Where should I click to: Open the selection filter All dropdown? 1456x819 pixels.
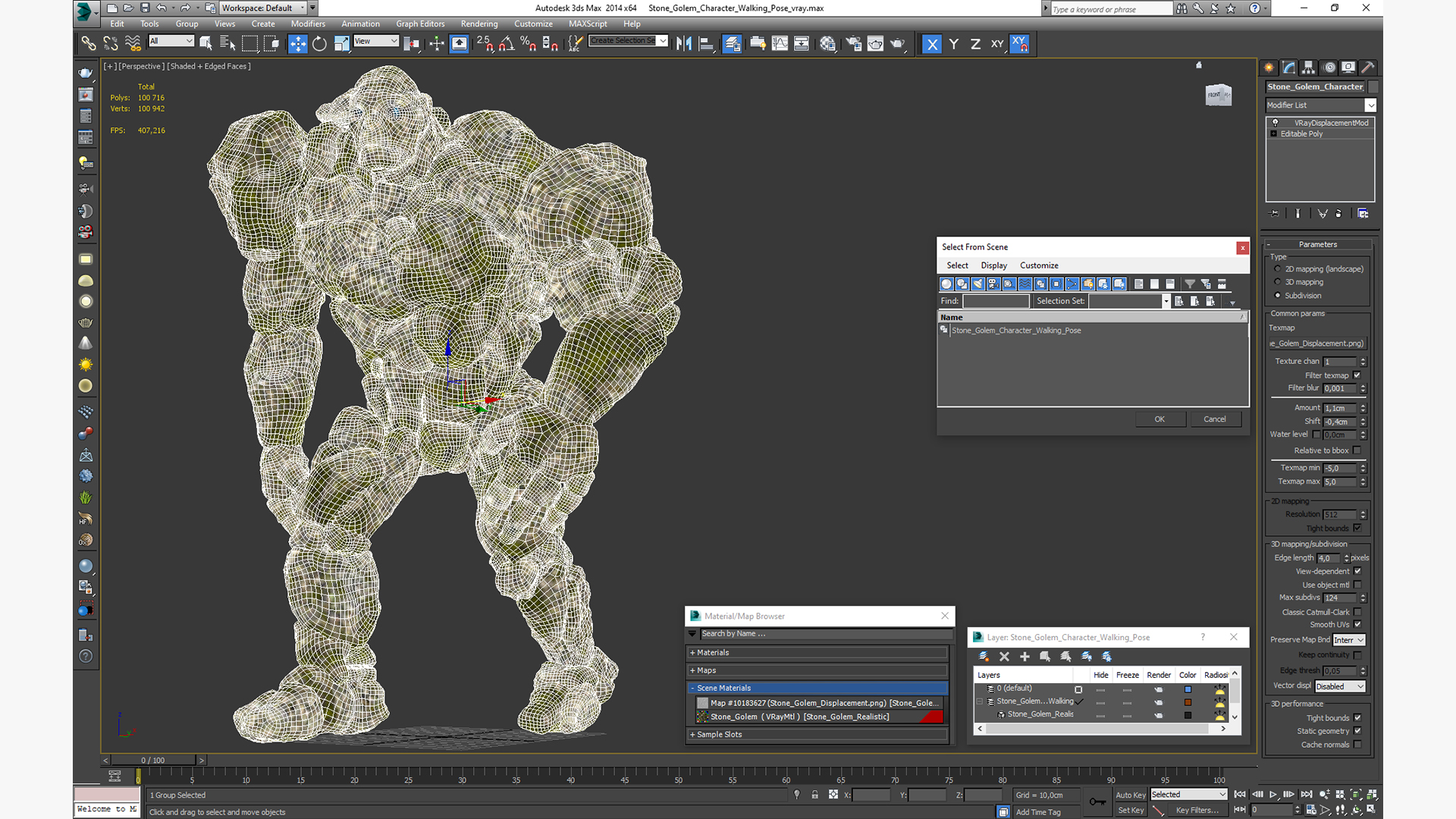click(x=171, y=41)
